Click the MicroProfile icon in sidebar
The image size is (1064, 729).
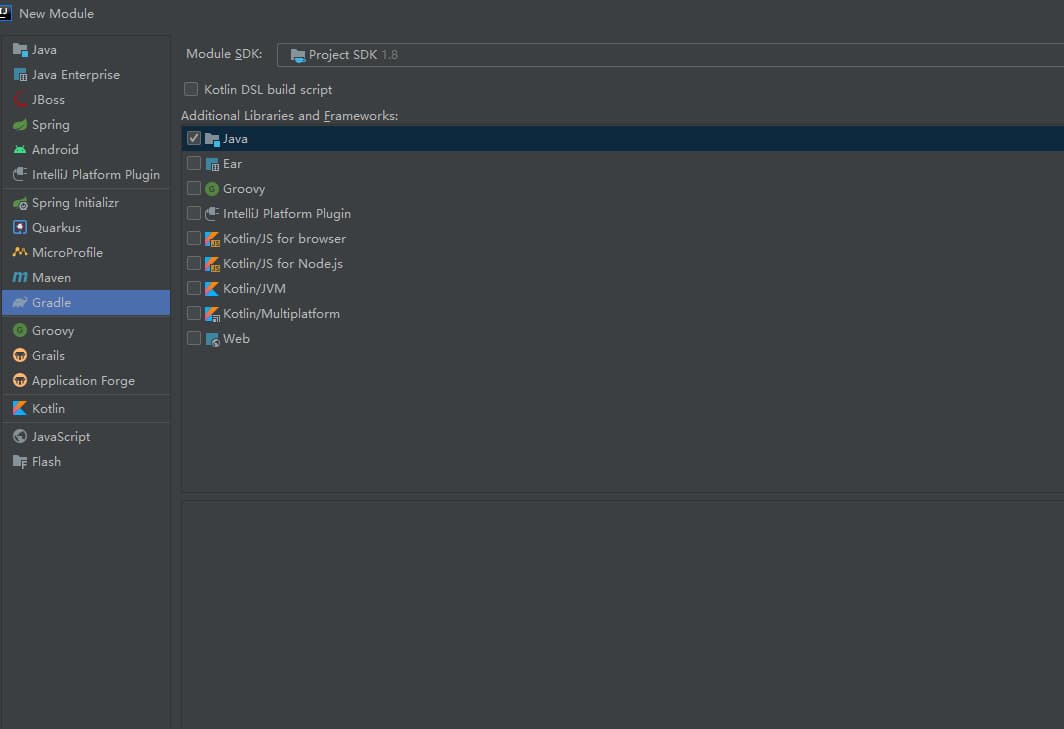[20, 253]
